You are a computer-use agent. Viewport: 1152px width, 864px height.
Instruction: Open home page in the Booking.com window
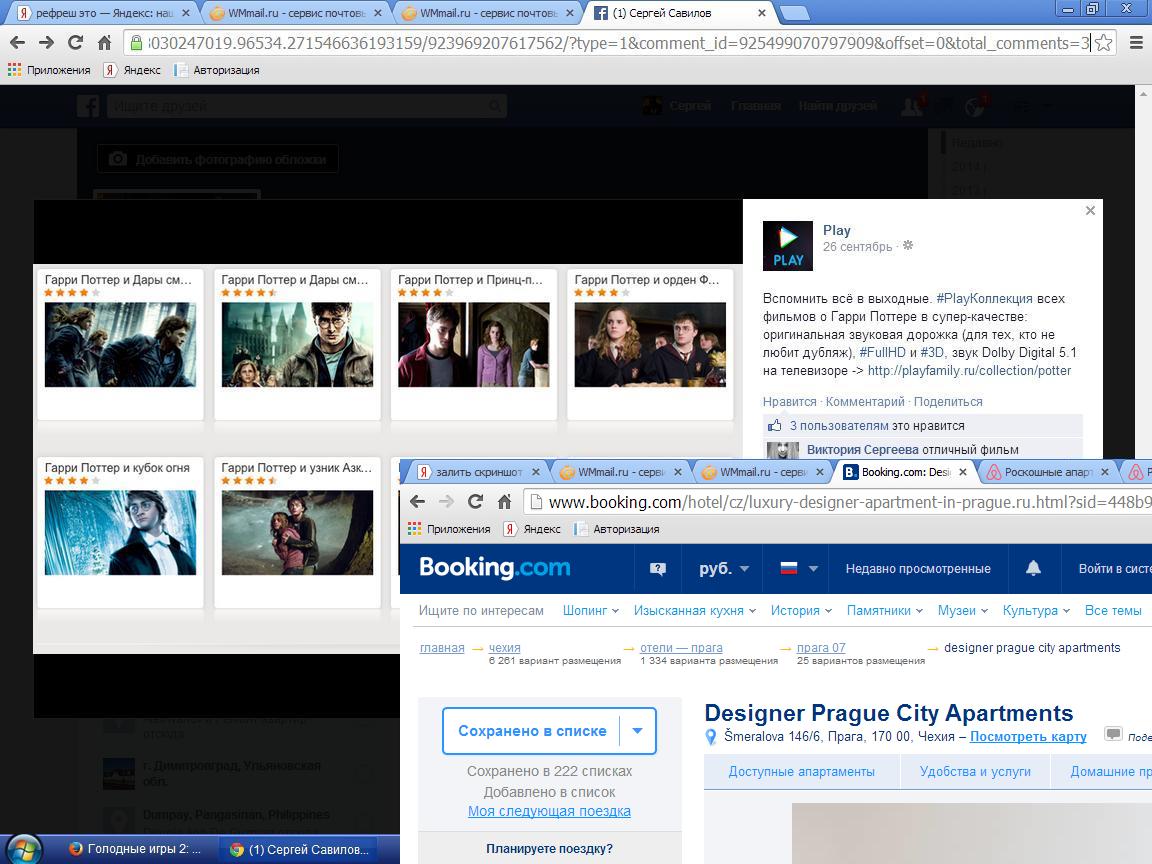(x=504, y=502)
